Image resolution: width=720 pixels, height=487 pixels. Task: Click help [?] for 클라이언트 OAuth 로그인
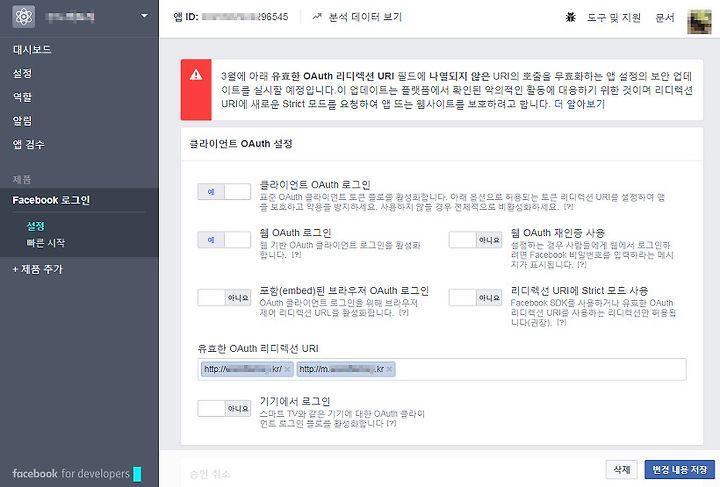[x=568, y=207]
